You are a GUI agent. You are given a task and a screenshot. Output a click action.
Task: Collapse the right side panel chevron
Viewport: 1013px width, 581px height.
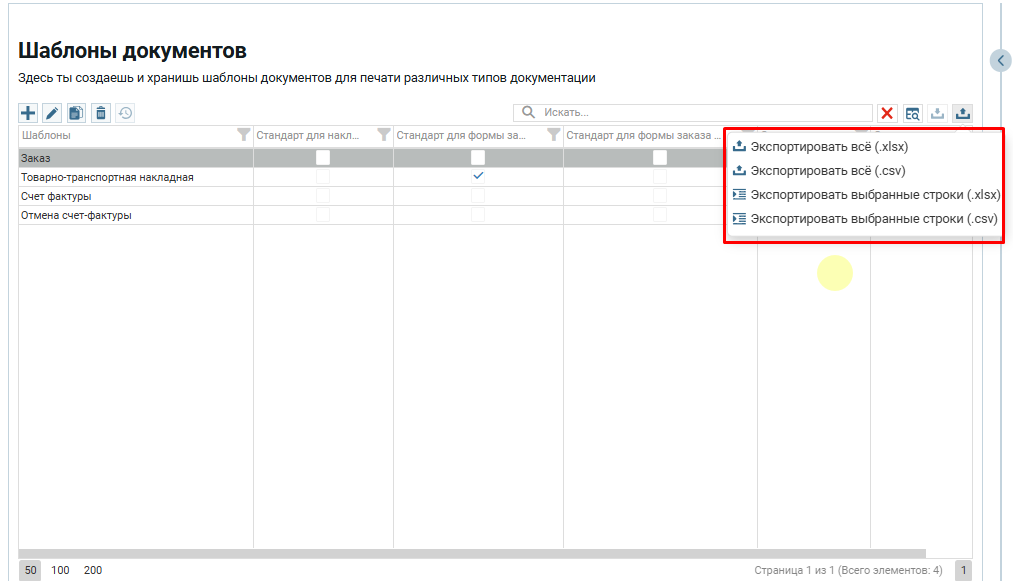pyautogui.click(x=1001, y=61)
